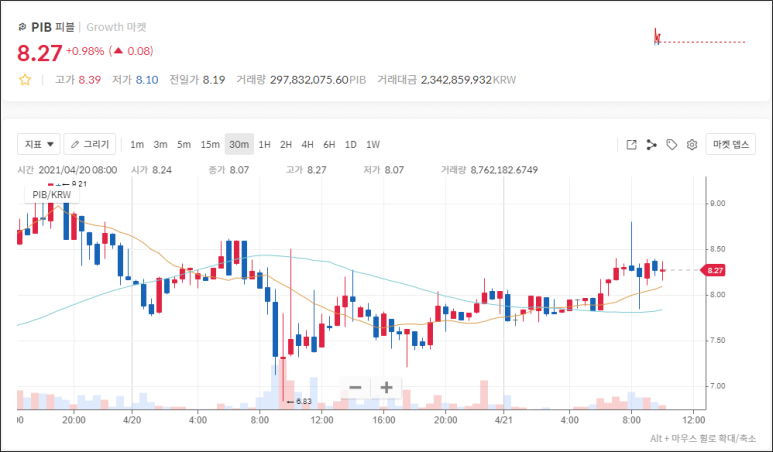The width and height of the screenshot is (773, 452).
Task: Click the 그리기 drawing tools button
Action: click(x=91, y=144)
